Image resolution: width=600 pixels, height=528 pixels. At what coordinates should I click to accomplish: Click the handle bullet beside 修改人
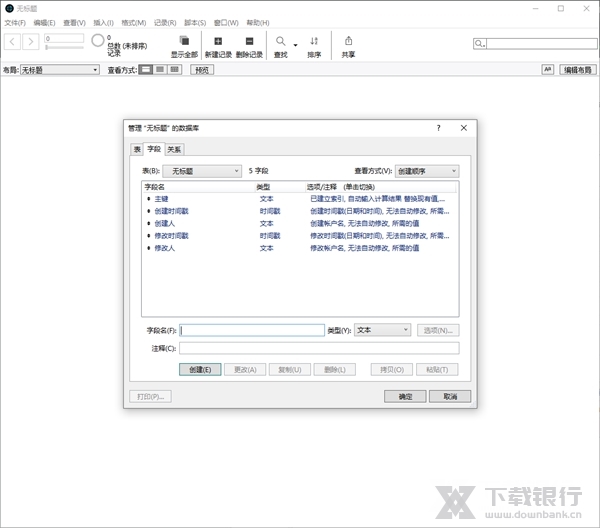148,248
